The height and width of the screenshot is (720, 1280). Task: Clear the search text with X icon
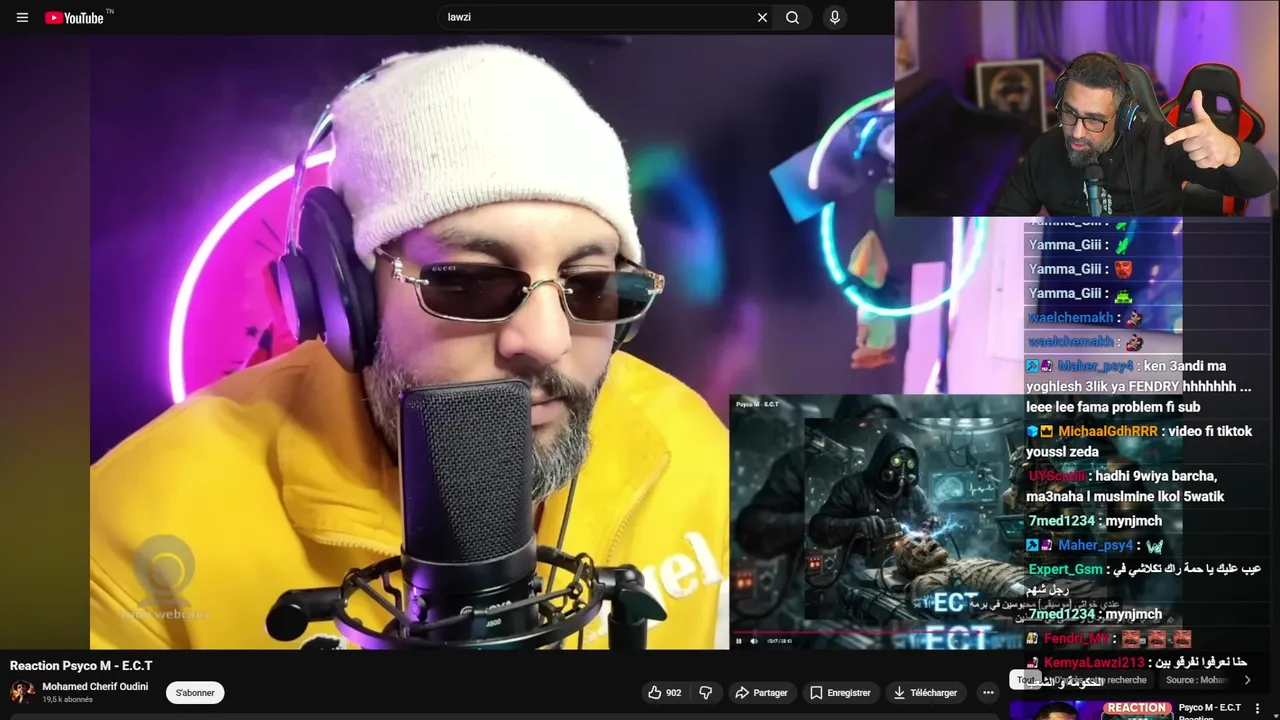coord(762,17)
